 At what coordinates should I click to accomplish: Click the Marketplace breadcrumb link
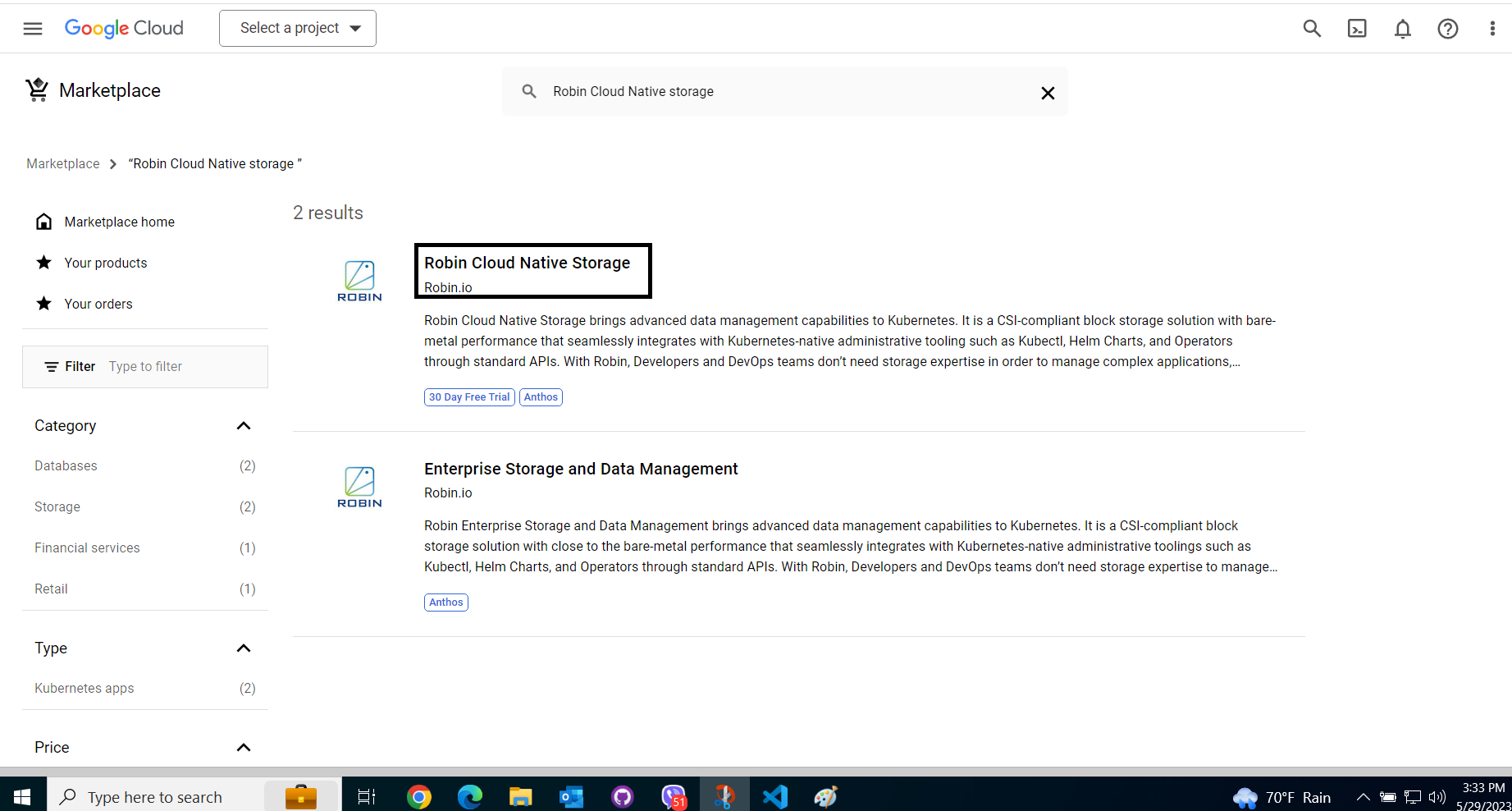[63, 163]
